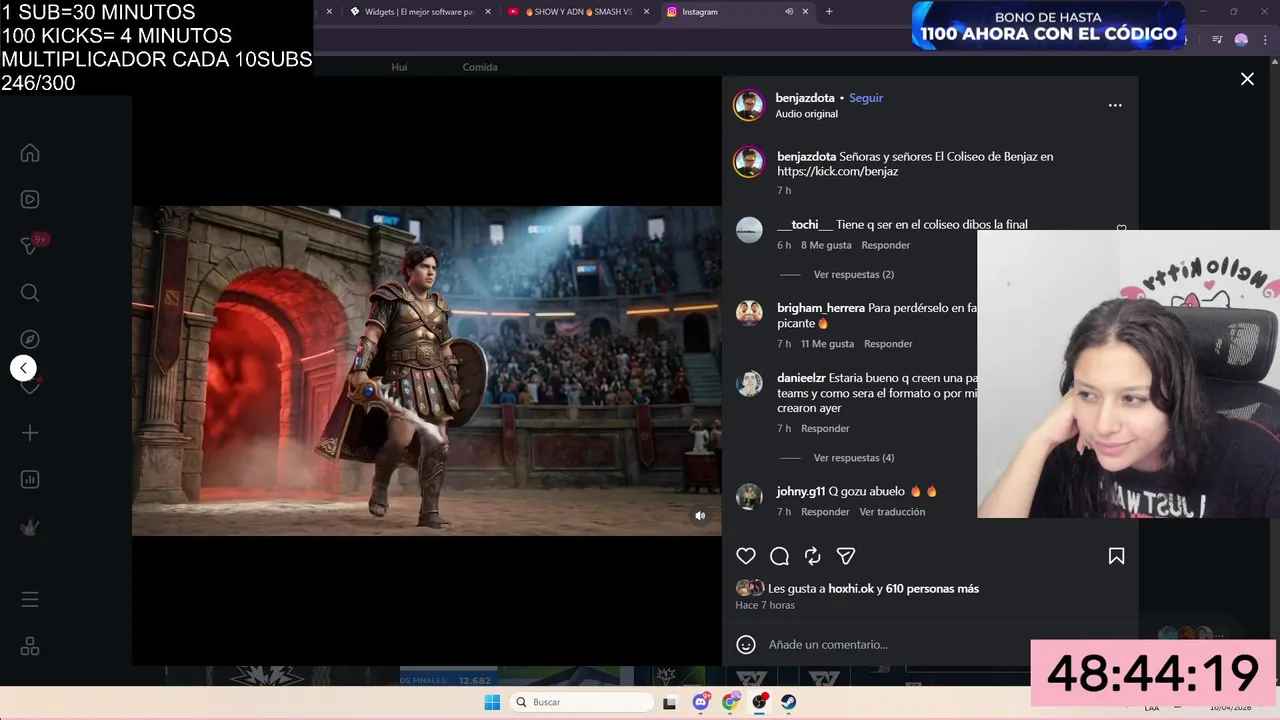Click the 'Hace 7 horas' timestamp

pos(765,606)
